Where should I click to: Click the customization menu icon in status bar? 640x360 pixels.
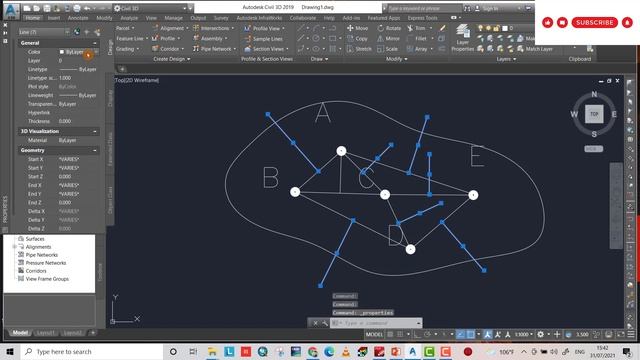click(631, 334)
